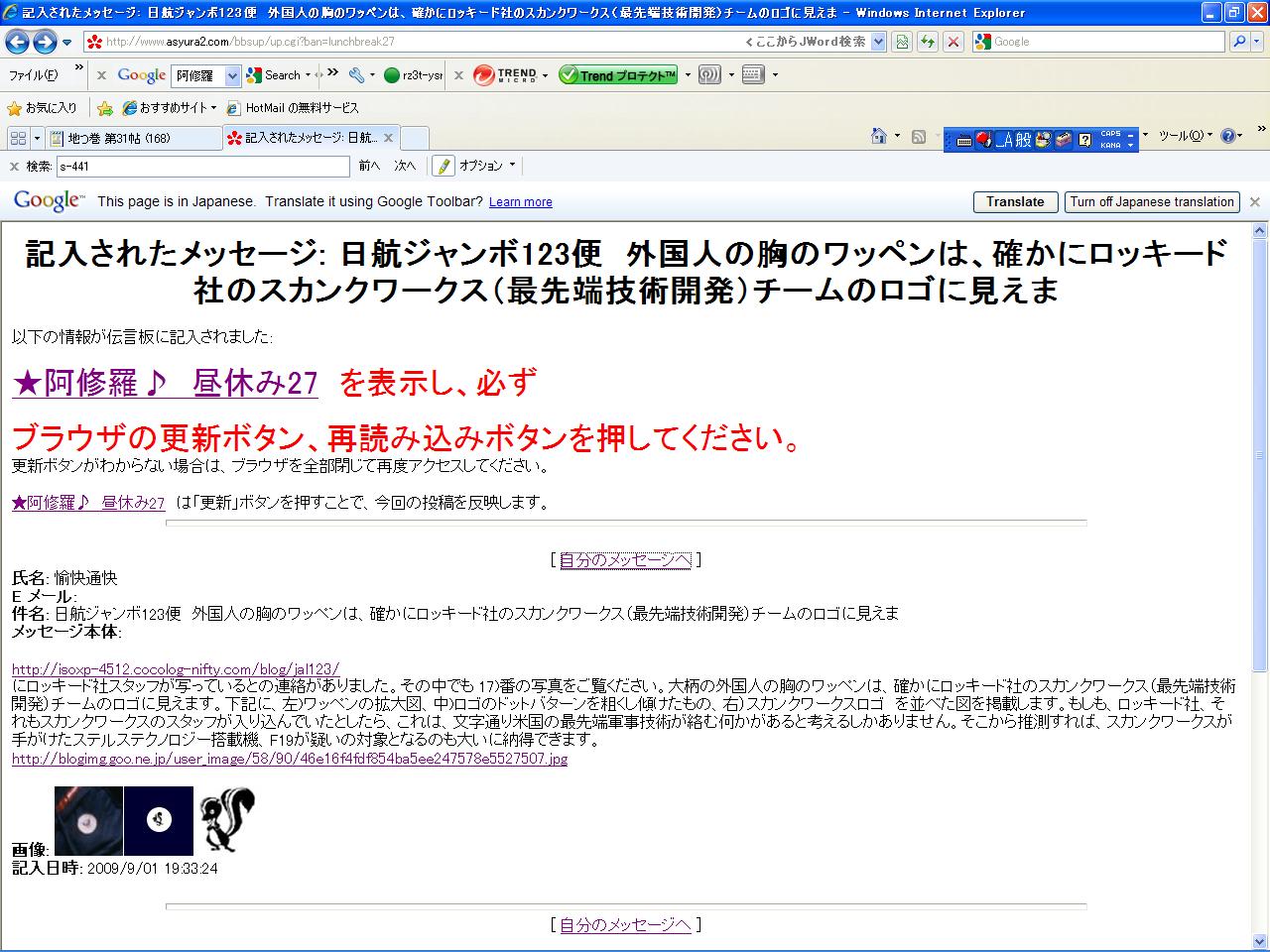Click the RSS feeds icon
This screenshot has height=952, width=1270.
[x=919, y=137]
